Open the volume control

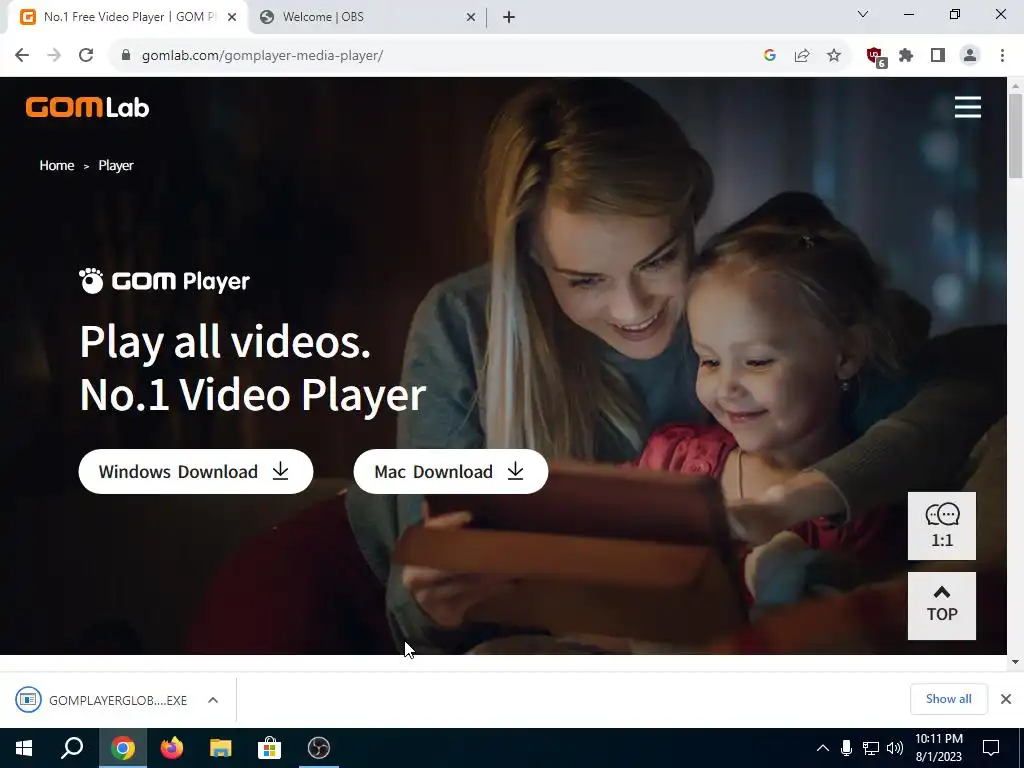[895, 748]
